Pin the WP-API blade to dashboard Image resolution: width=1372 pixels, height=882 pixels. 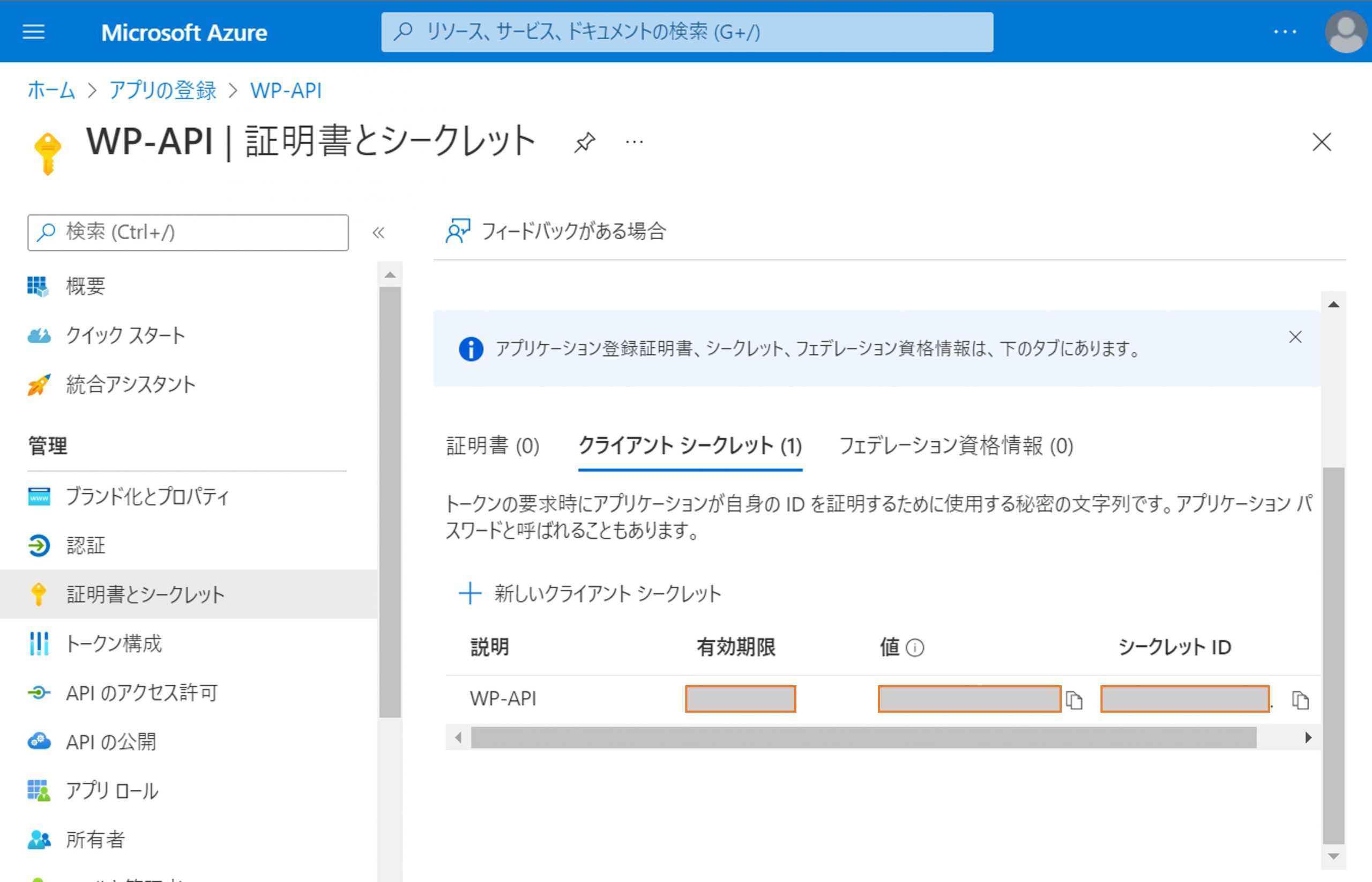[584, 142]
